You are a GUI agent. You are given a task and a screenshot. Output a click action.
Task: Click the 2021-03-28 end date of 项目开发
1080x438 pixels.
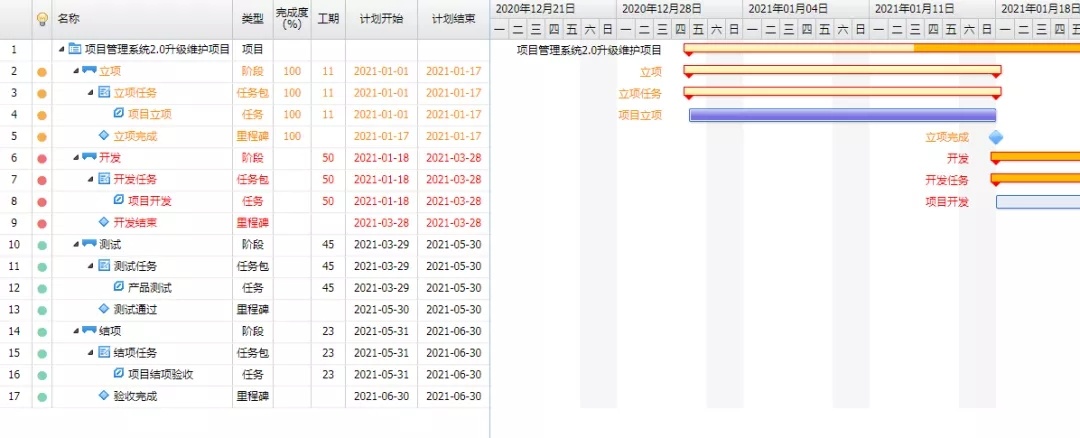pyautogui.click(x=453, y=201)
